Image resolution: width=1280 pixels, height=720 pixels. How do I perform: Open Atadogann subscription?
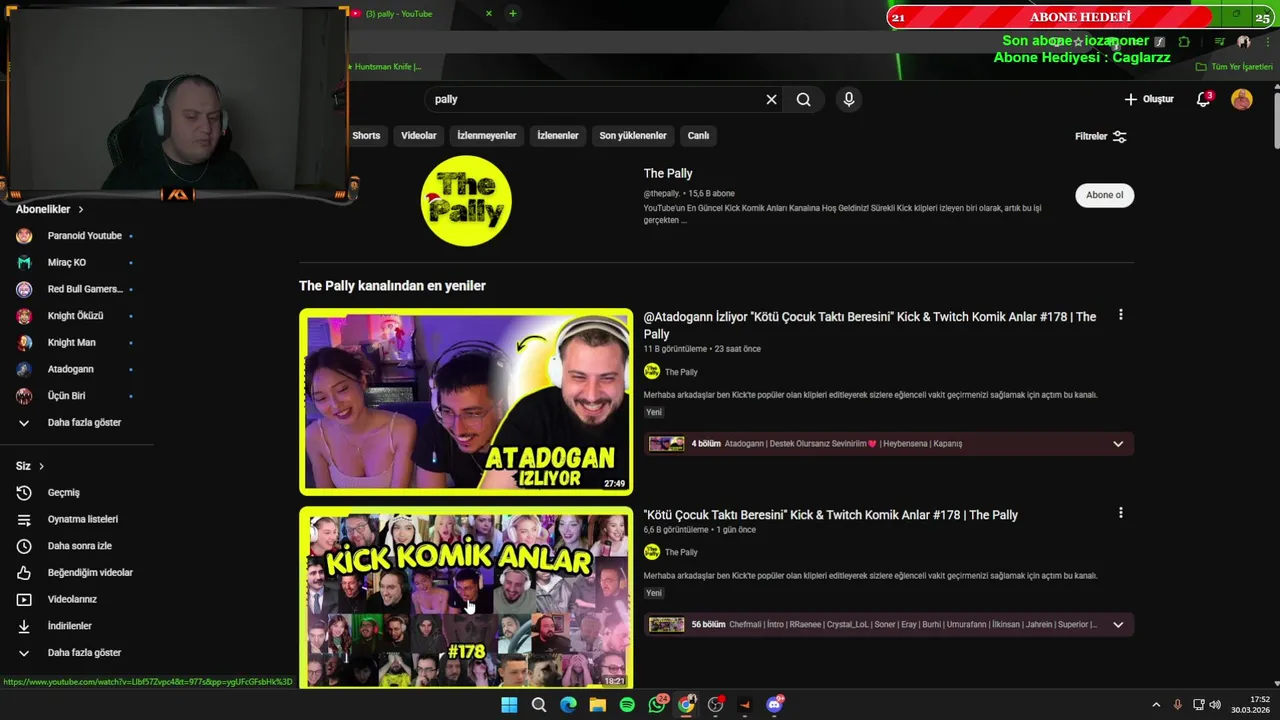(75, 369)
